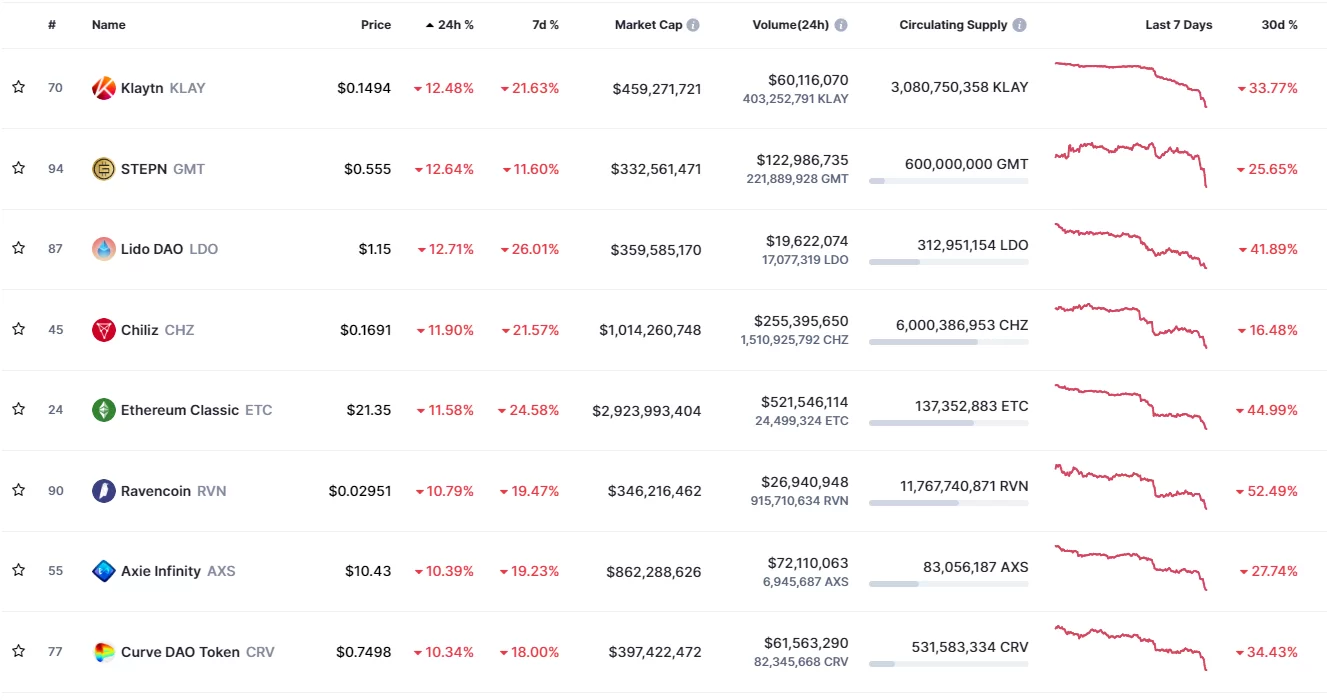Image resolution: width=1327 pixels, height=700 pixels.
Task: Sort by the Price column header
Action: [x=376, y=25]
